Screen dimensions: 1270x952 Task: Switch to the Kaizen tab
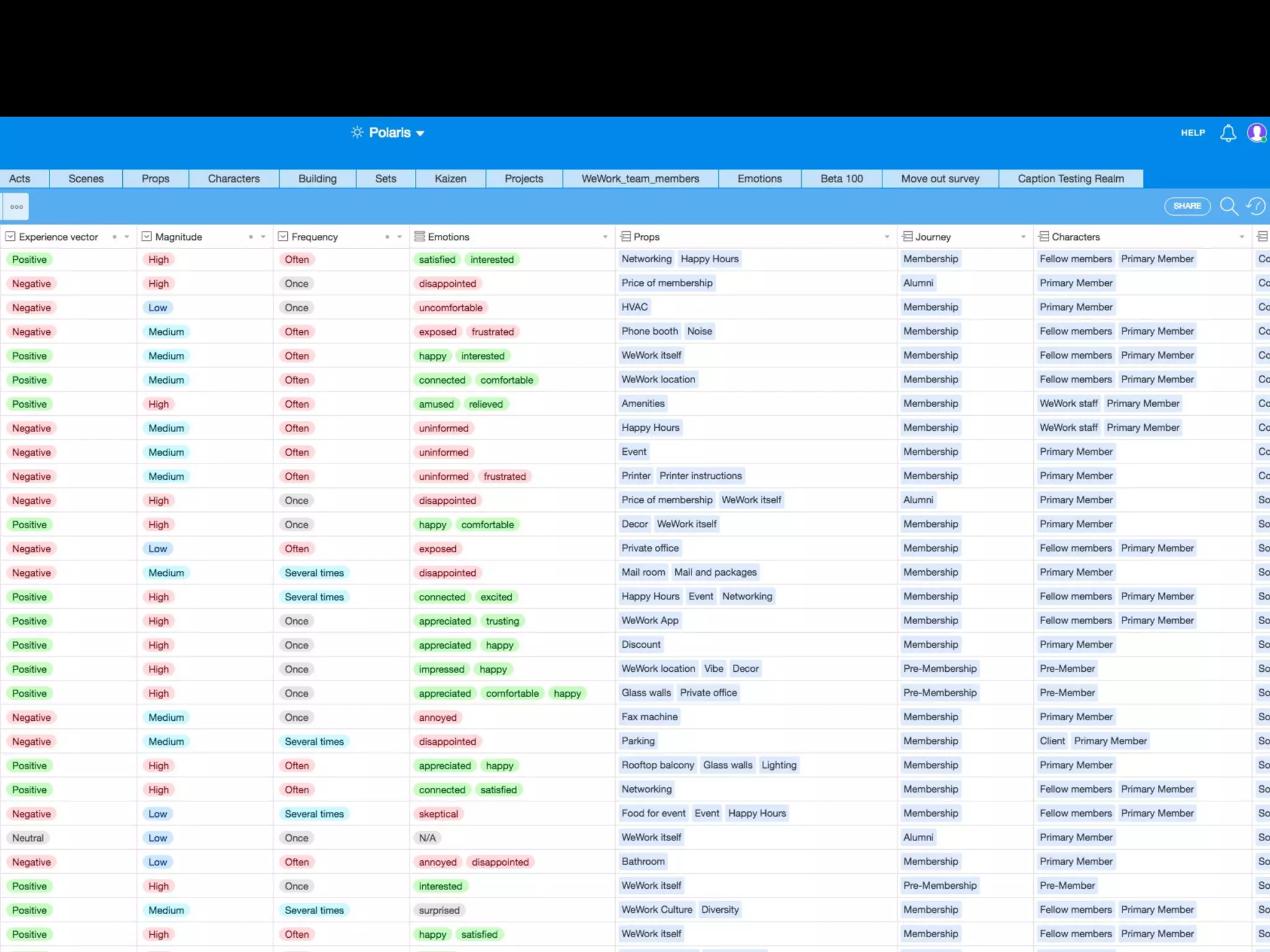pos(450,178)
